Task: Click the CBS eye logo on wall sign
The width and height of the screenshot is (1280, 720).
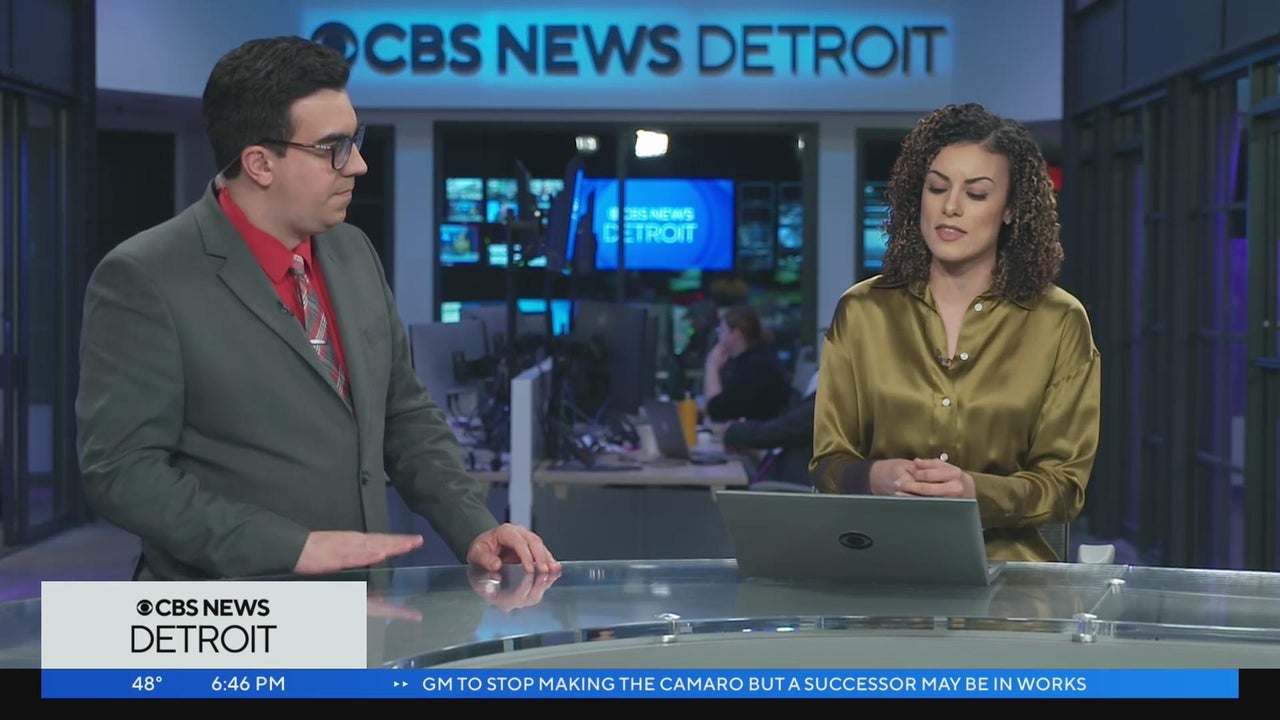Action: tap(334, 44)
